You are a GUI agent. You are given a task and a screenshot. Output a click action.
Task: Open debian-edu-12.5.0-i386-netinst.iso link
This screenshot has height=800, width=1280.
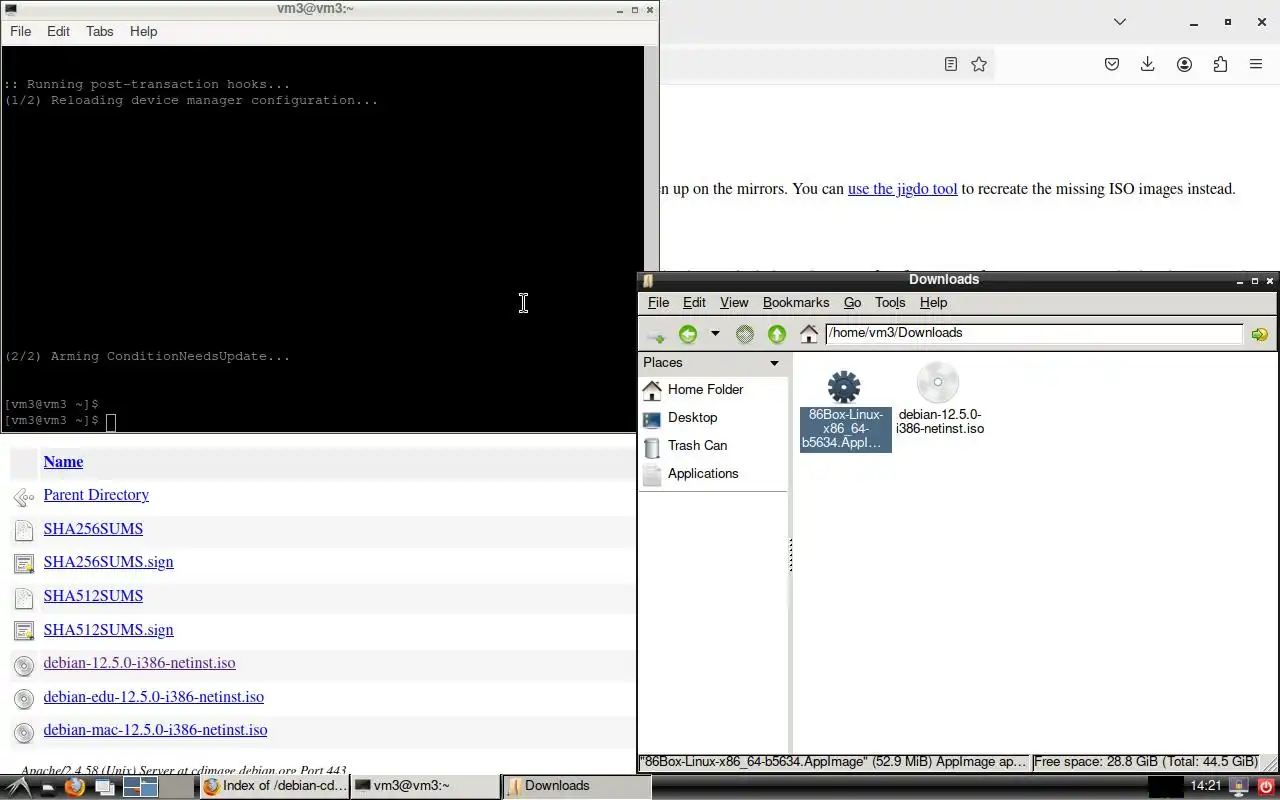(x=153, y=697)
